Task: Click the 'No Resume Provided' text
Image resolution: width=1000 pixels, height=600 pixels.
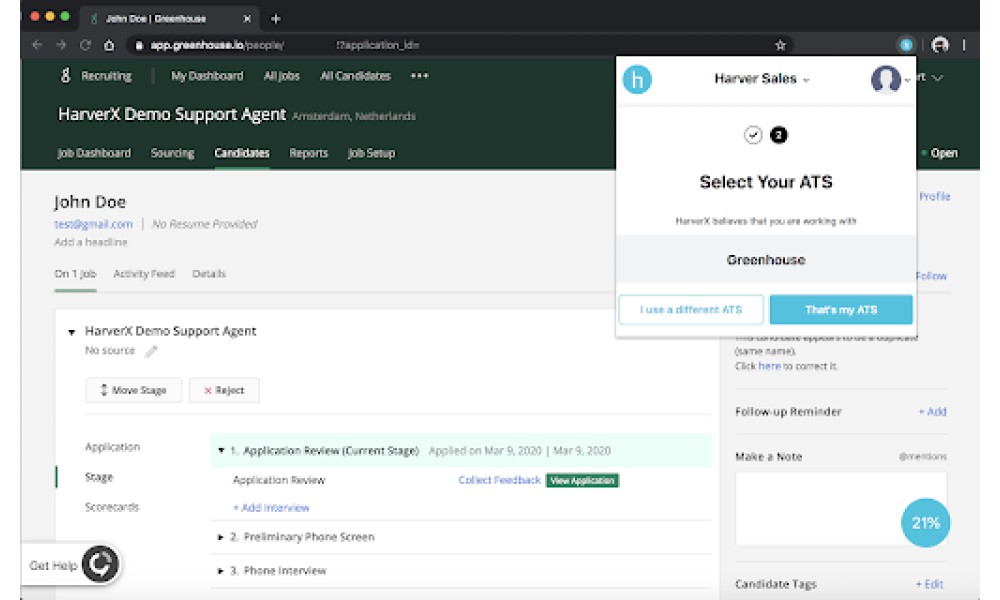Action: click(205, 224)
